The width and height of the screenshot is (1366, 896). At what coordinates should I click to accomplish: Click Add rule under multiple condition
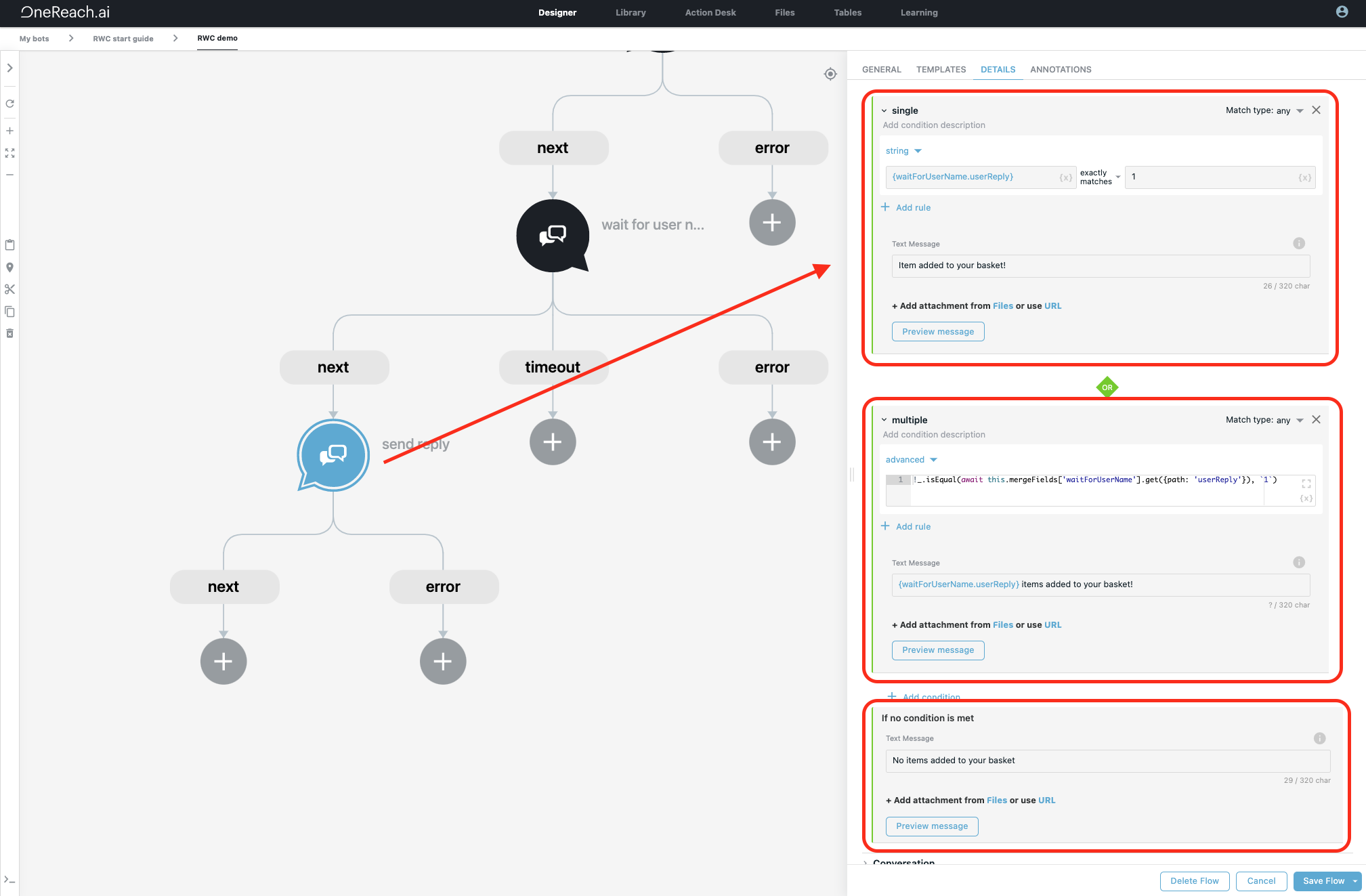[x=905, y=526]
